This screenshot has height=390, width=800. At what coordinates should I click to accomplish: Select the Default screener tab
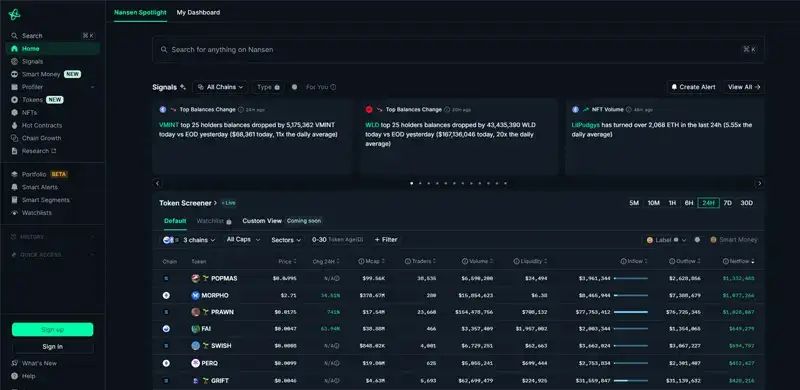(175, 221)
